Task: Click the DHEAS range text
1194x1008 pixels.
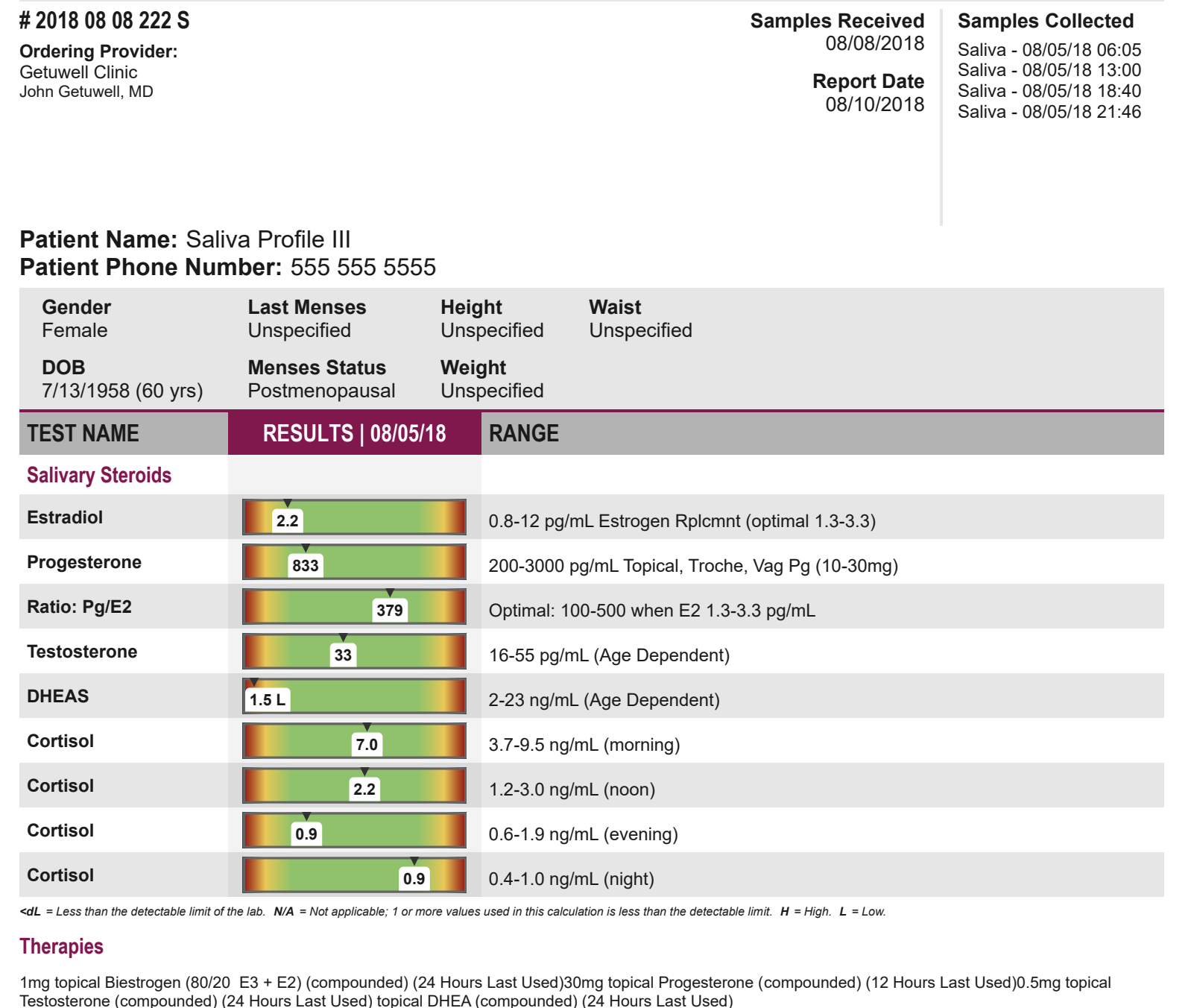Action: 604,700
